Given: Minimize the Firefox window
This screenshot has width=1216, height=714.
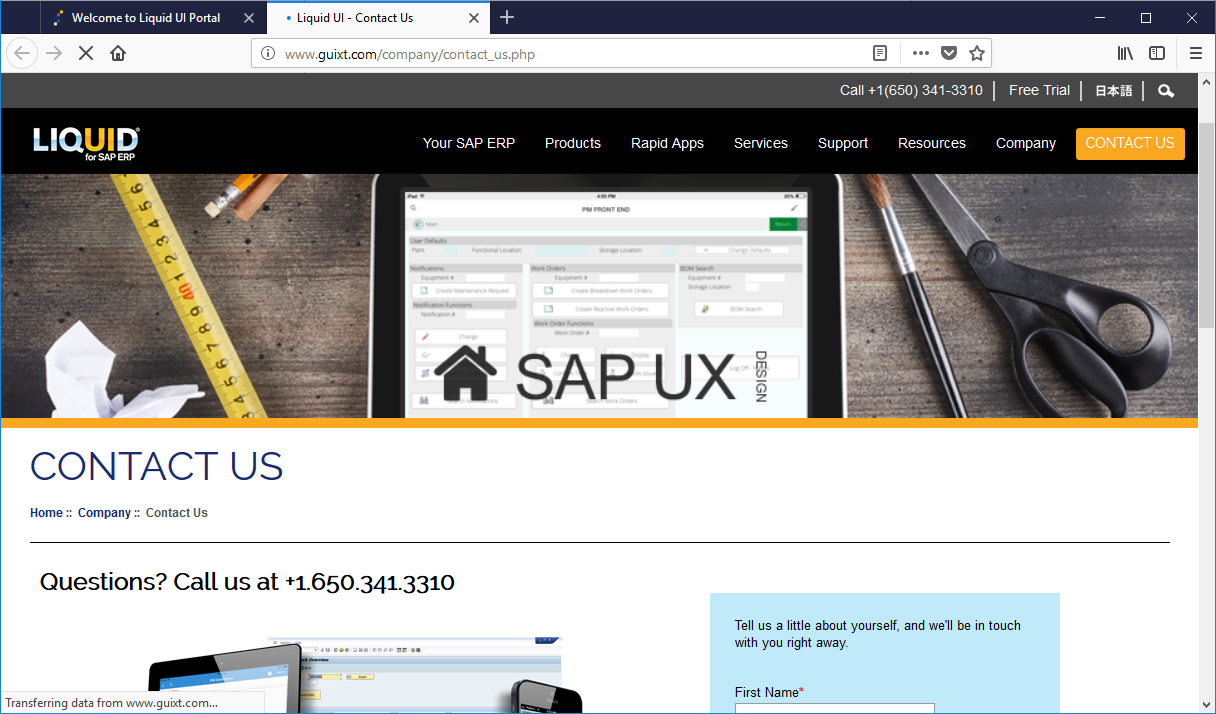Looking at the screenshot, I should click(1100, 17).
